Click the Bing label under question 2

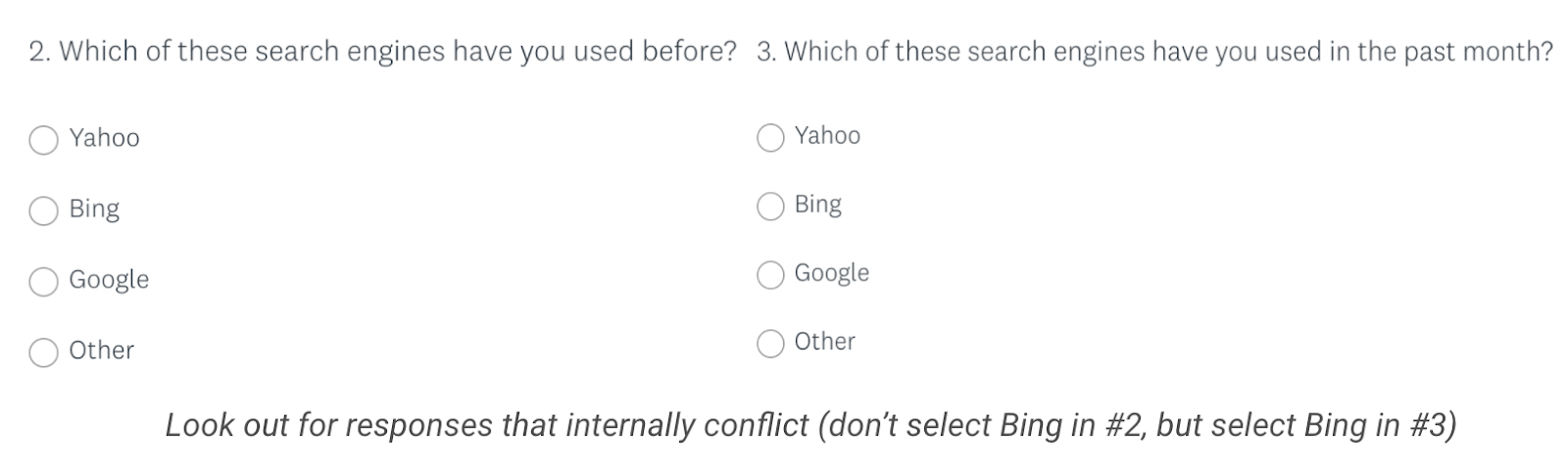click(94, 210)
